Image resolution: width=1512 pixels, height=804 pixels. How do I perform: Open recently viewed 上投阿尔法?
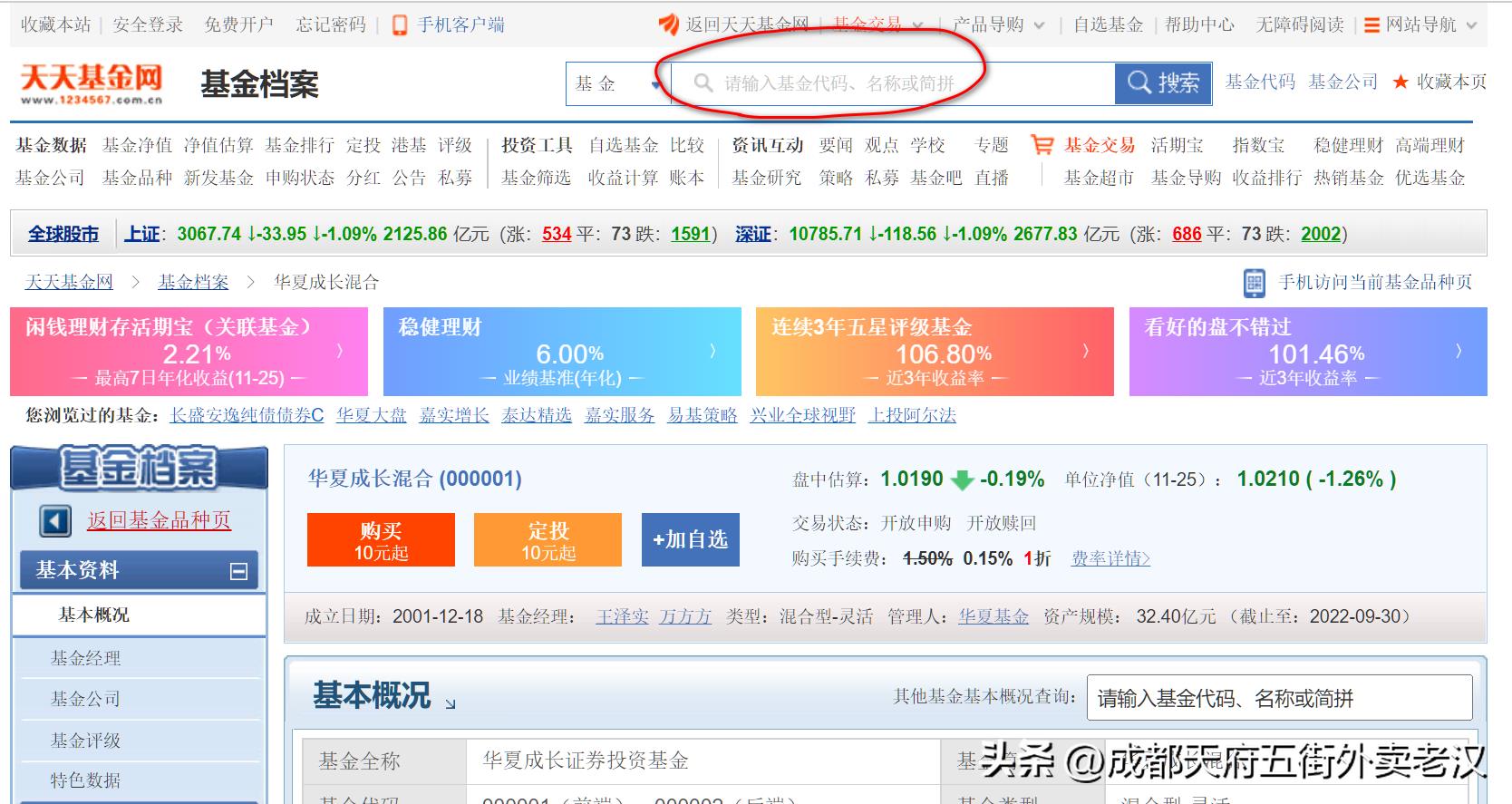pyautogui.click(x=913, y=415)
